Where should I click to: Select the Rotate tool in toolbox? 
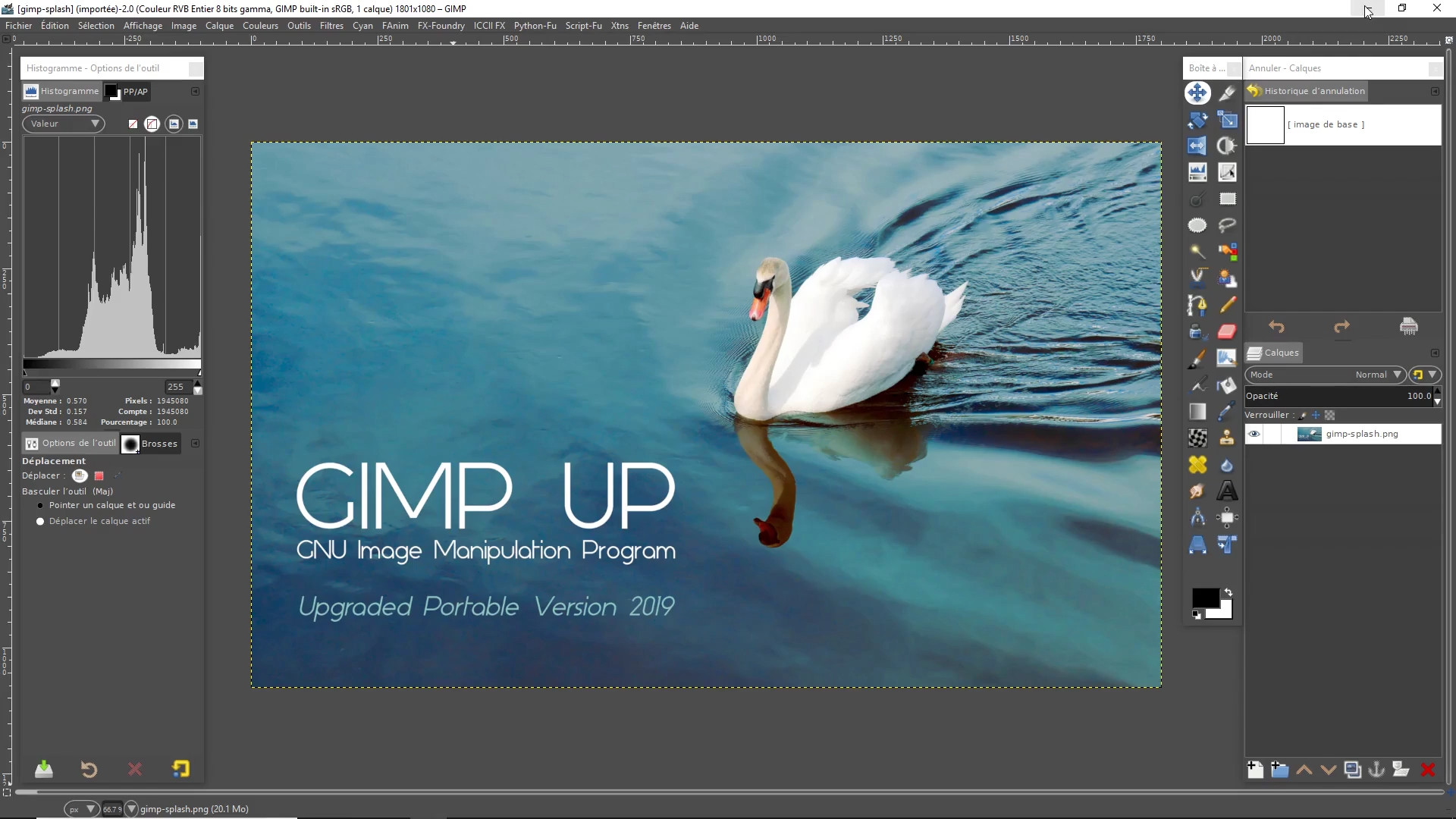pyautogui.click(x=1197, y=120)
